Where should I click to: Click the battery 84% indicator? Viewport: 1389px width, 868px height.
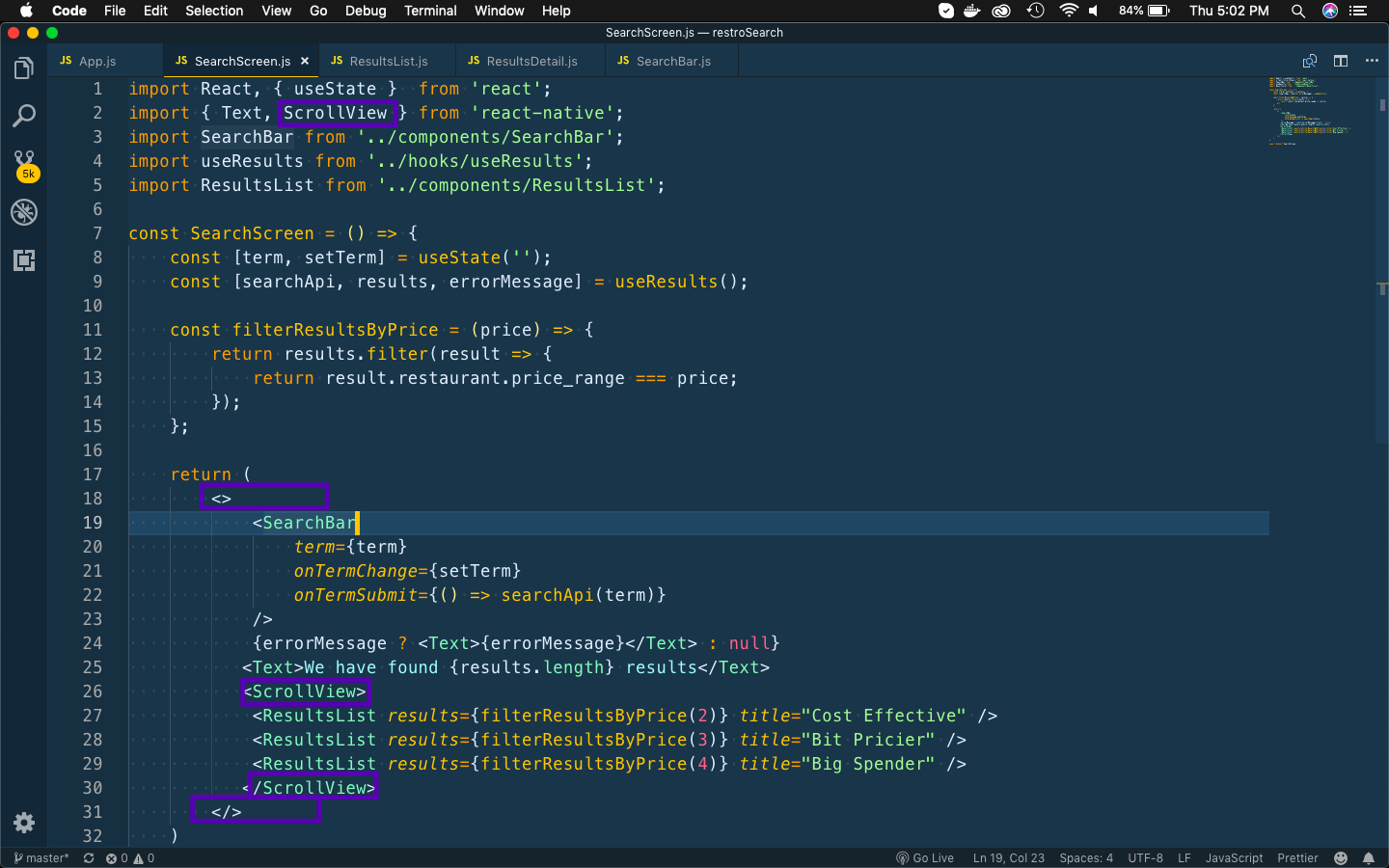tap(1144, 11)
